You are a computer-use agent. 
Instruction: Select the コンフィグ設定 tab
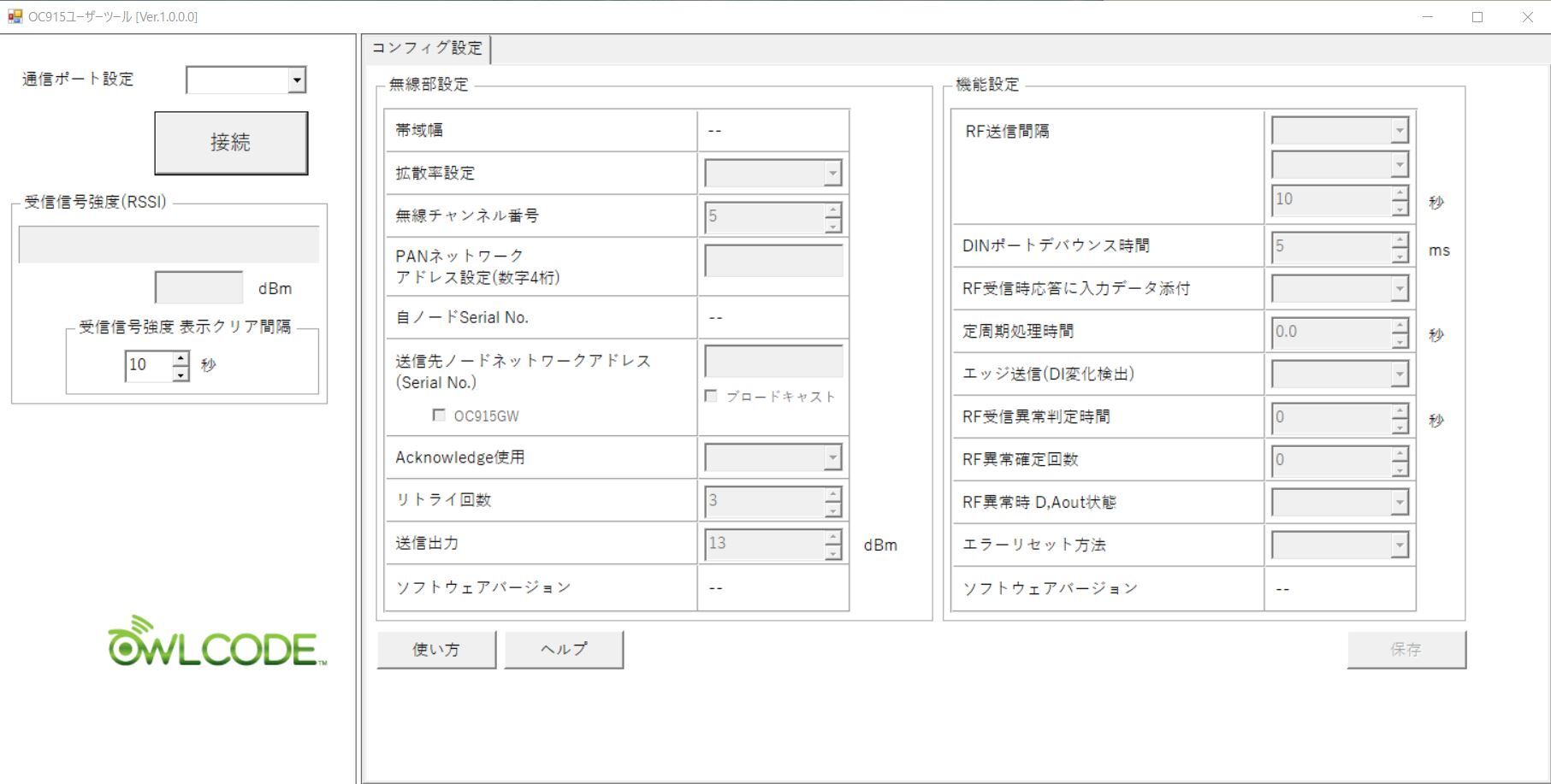tap(427, 48)
